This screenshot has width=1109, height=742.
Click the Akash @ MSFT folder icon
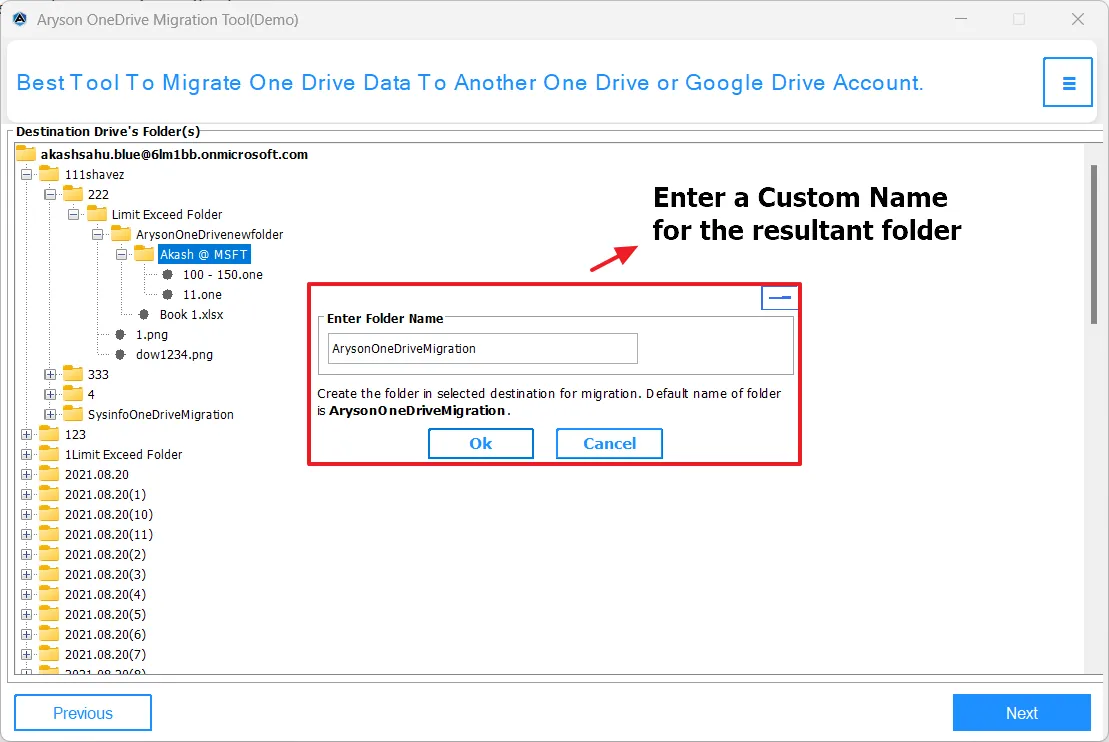[145, 254]
